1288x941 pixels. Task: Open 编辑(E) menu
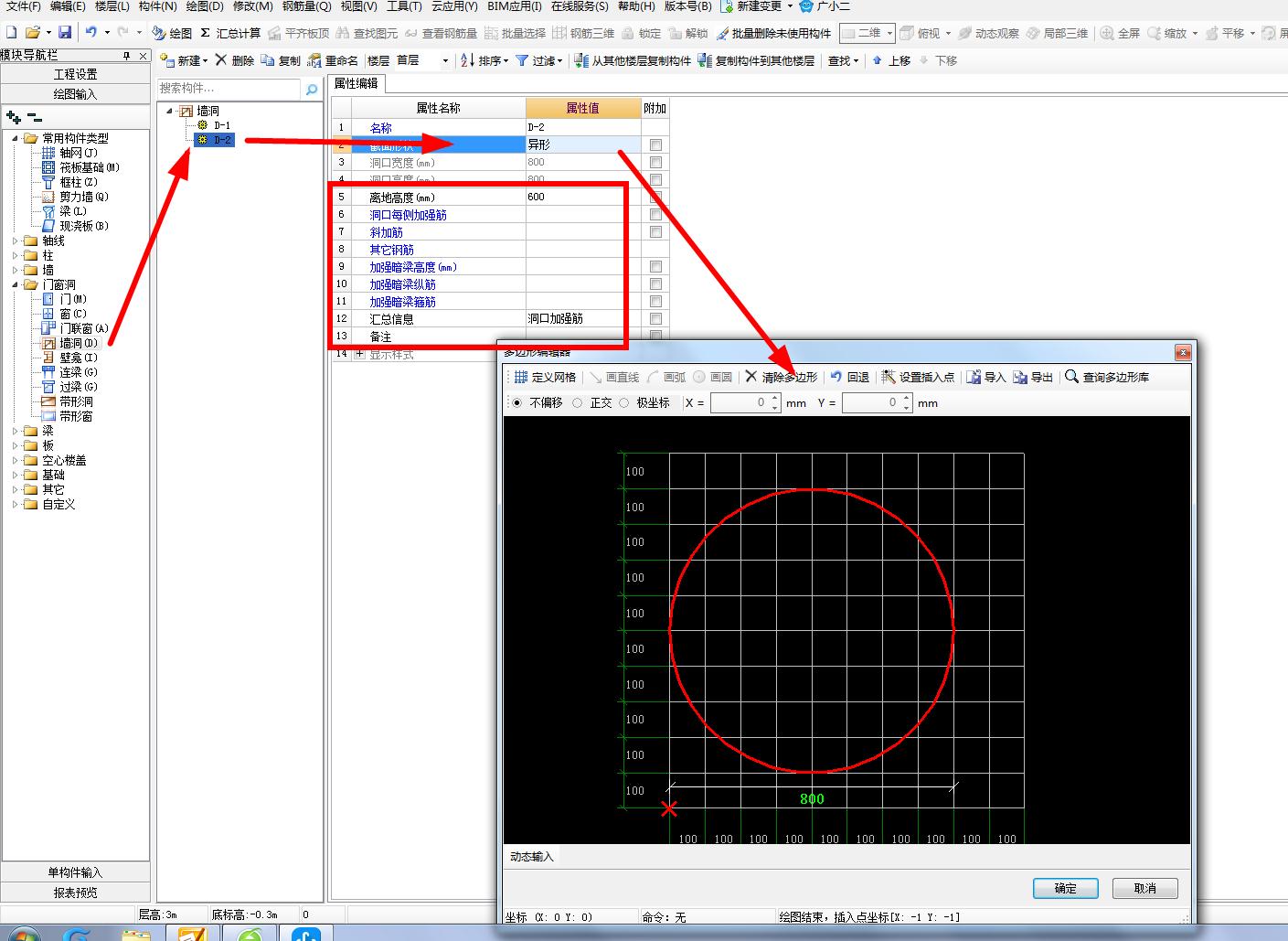pos(68,6)
